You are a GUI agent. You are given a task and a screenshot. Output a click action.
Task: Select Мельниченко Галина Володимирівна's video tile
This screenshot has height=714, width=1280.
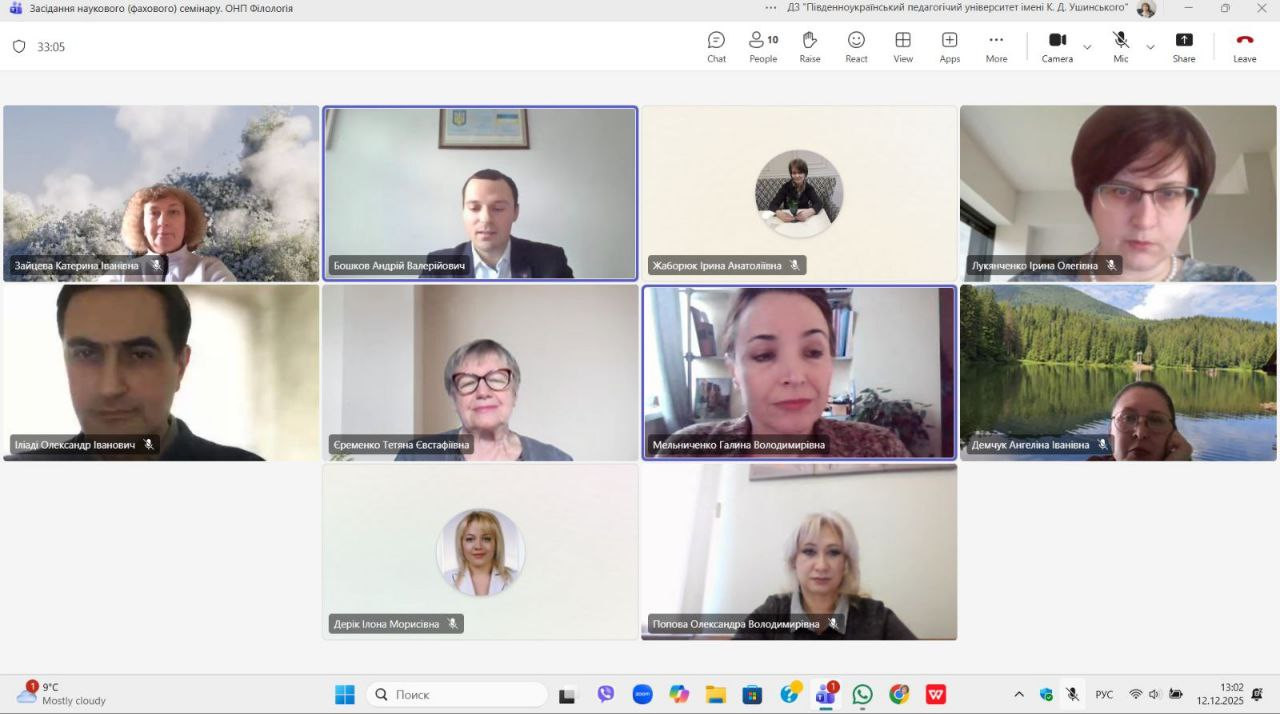click(799, 372)
